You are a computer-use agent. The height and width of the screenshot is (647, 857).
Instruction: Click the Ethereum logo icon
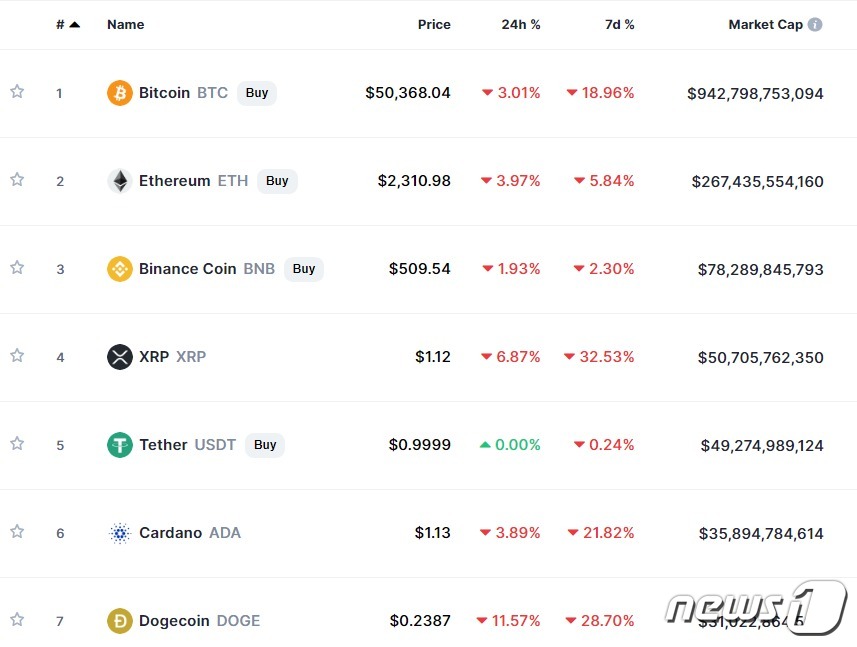click(x=119, y=181)
